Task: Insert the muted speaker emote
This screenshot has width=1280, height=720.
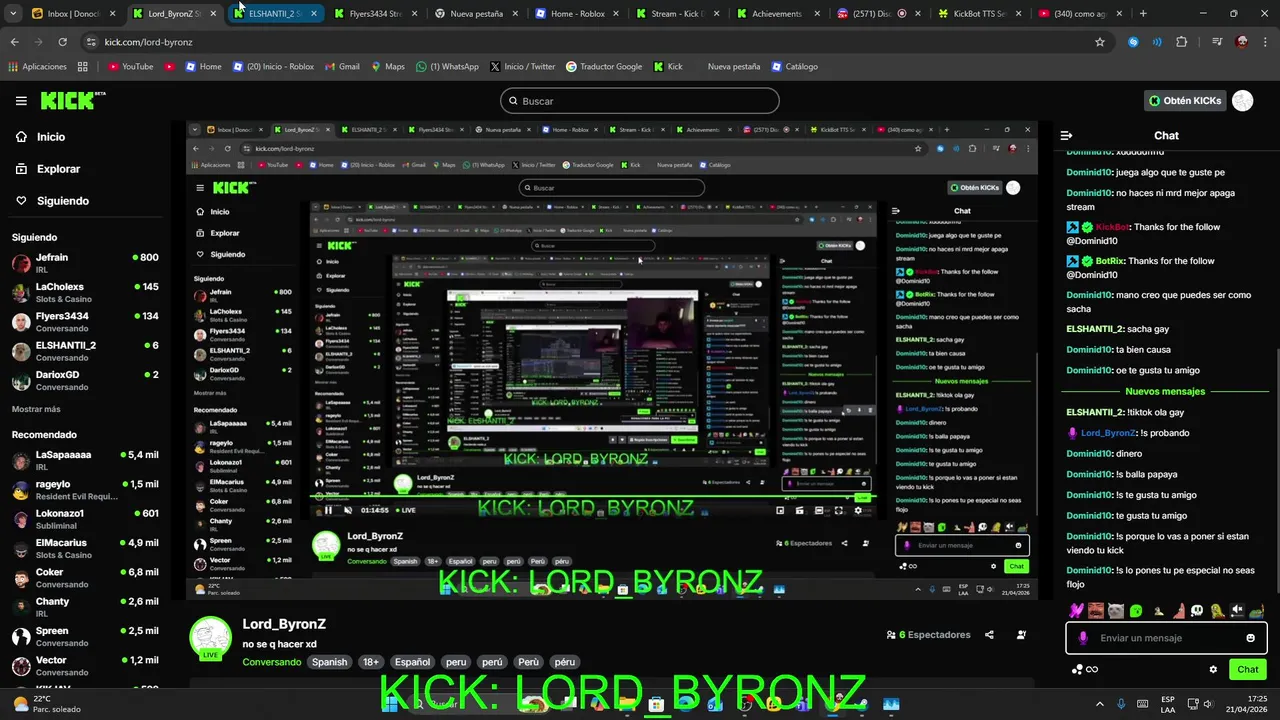Action: point(1237,611)
